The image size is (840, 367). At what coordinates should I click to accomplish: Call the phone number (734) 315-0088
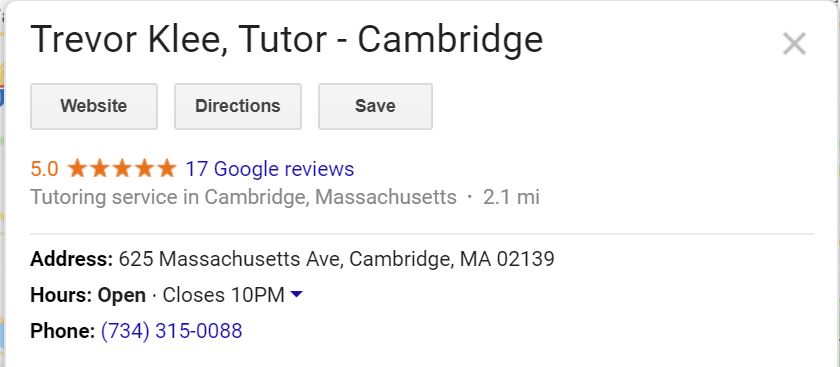(x=171, y=331)
